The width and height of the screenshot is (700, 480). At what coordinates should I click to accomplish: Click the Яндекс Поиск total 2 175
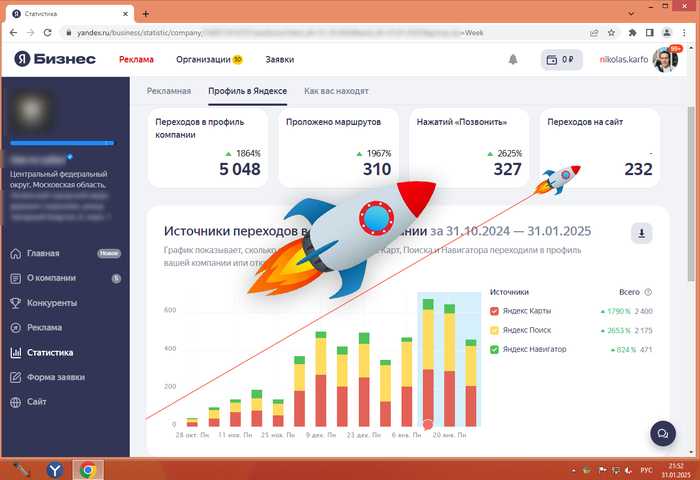(643, 330)
